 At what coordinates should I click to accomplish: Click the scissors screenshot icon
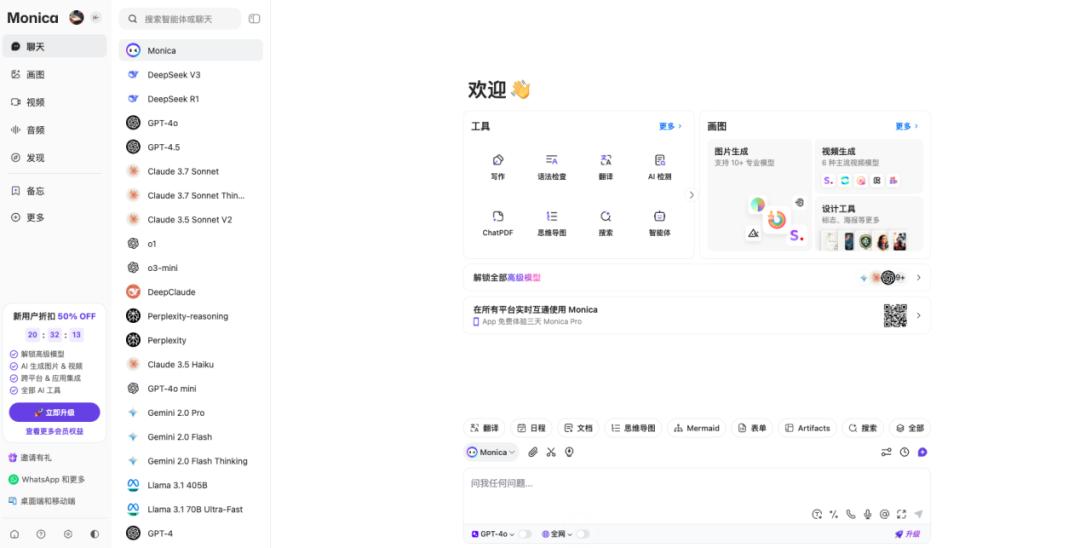pos(551,452)
